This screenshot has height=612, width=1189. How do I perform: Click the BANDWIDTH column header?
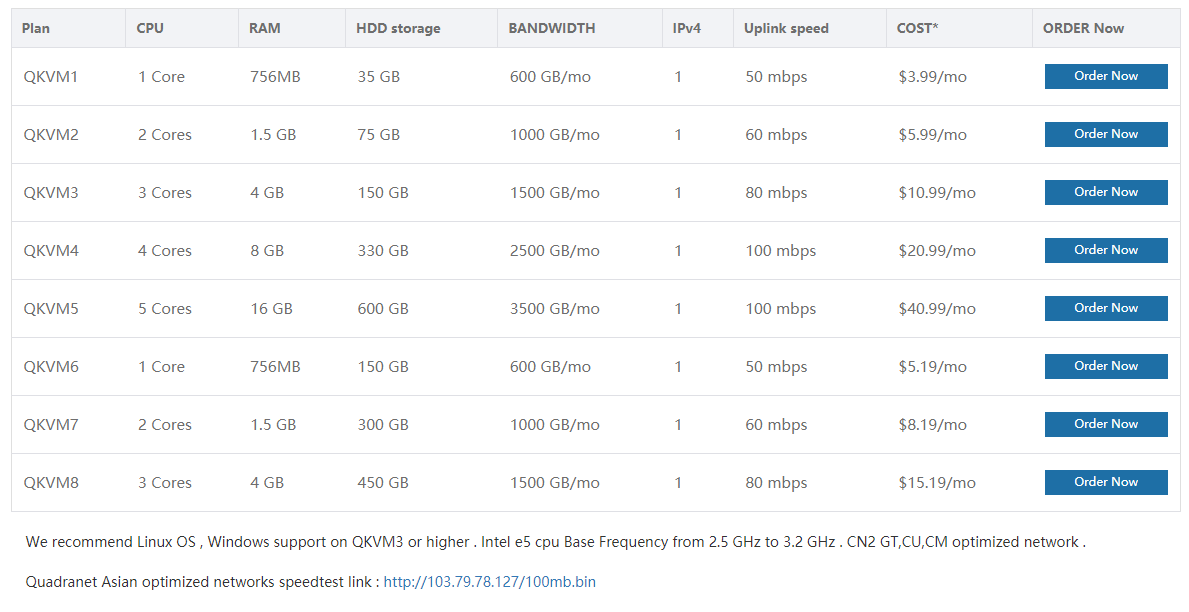click(x=551, y=28)
